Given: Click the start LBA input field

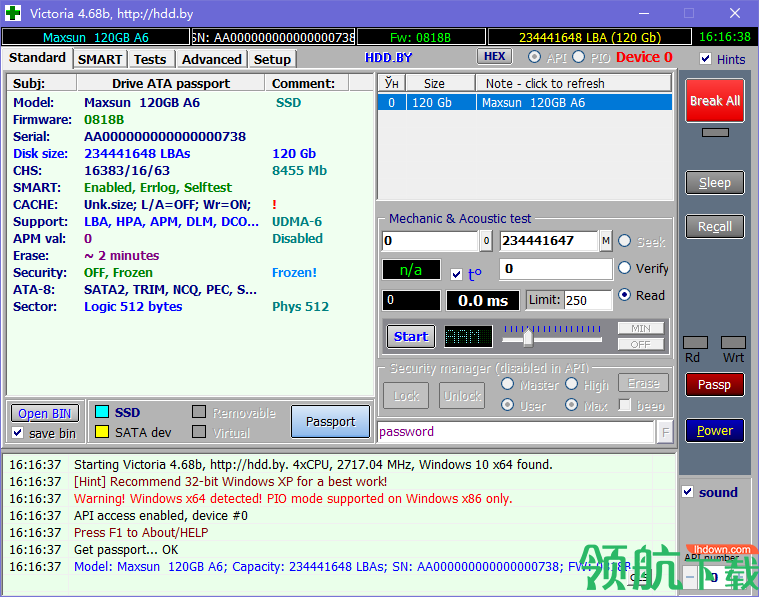Looking at the screenshot, I should [x=430, y=241].
